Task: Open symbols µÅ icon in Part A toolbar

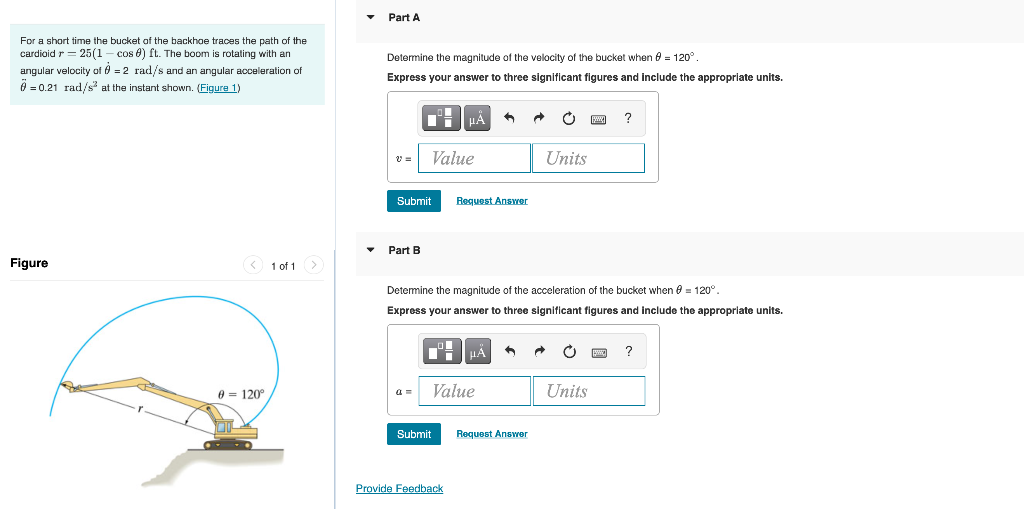Action: click(x=477, y=118)
